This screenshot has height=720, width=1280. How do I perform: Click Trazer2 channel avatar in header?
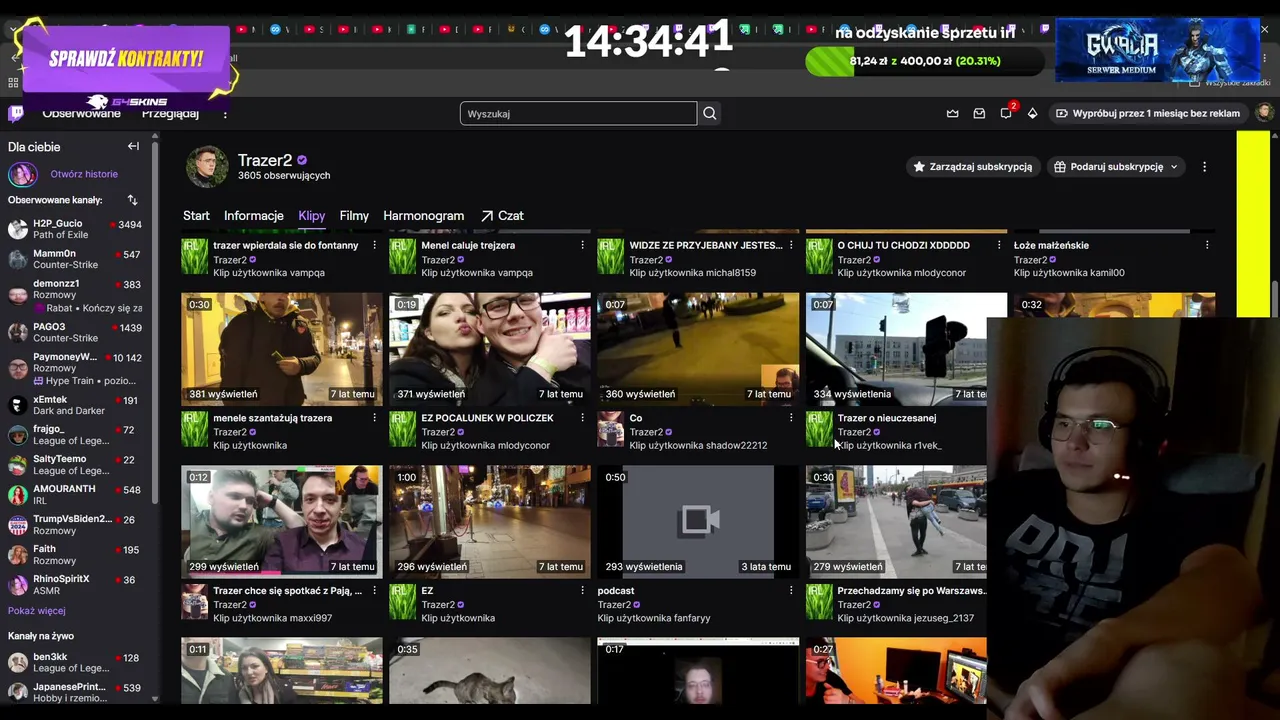pyautogui.click(x=207, y=166)
